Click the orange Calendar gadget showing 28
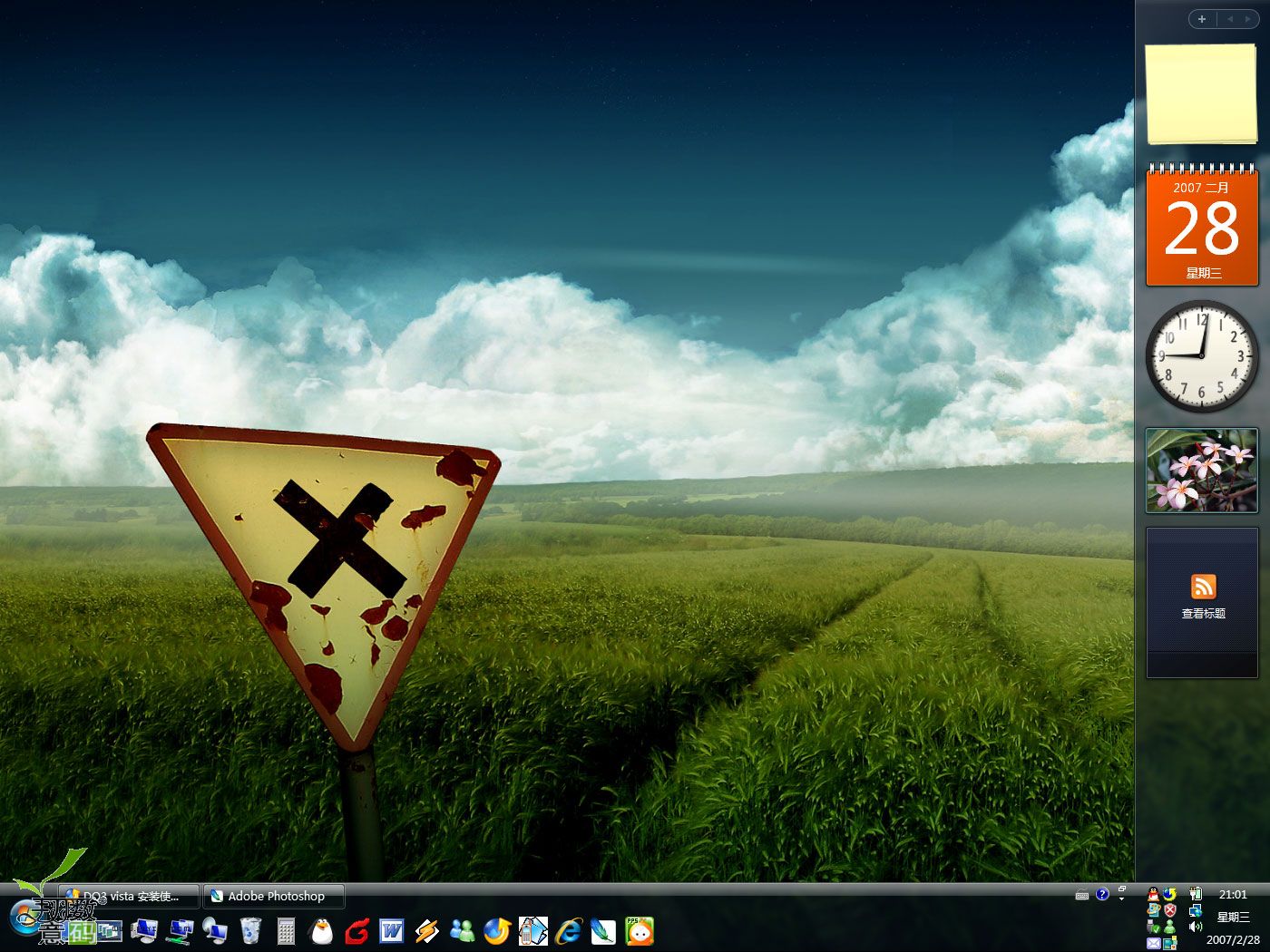The width and height of the screenshot is (1270, 952). click(1202, 225)
